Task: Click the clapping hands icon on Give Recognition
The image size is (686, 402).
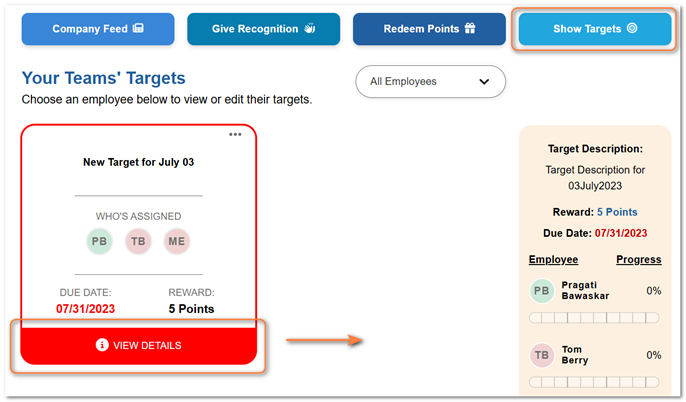Action: click(310, 28)
